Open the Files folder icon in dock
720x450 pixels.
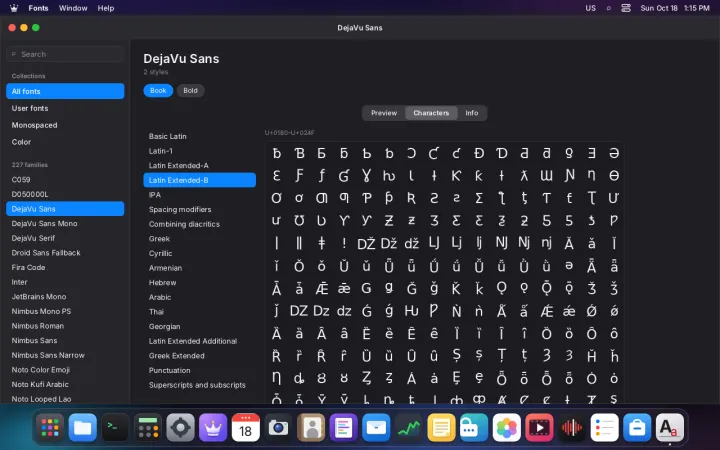pyautogui.click(x=83, y=428)
